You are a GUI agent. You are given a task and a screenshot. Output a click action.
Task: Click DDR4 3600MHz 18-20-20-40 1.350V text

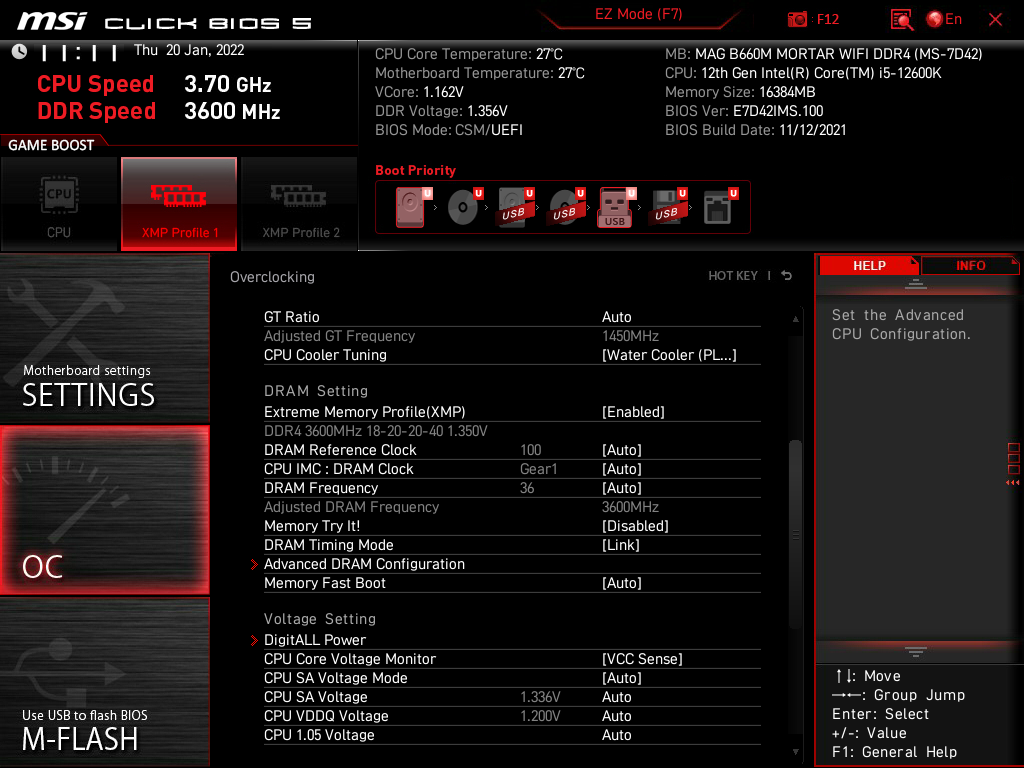coord(376,431)
